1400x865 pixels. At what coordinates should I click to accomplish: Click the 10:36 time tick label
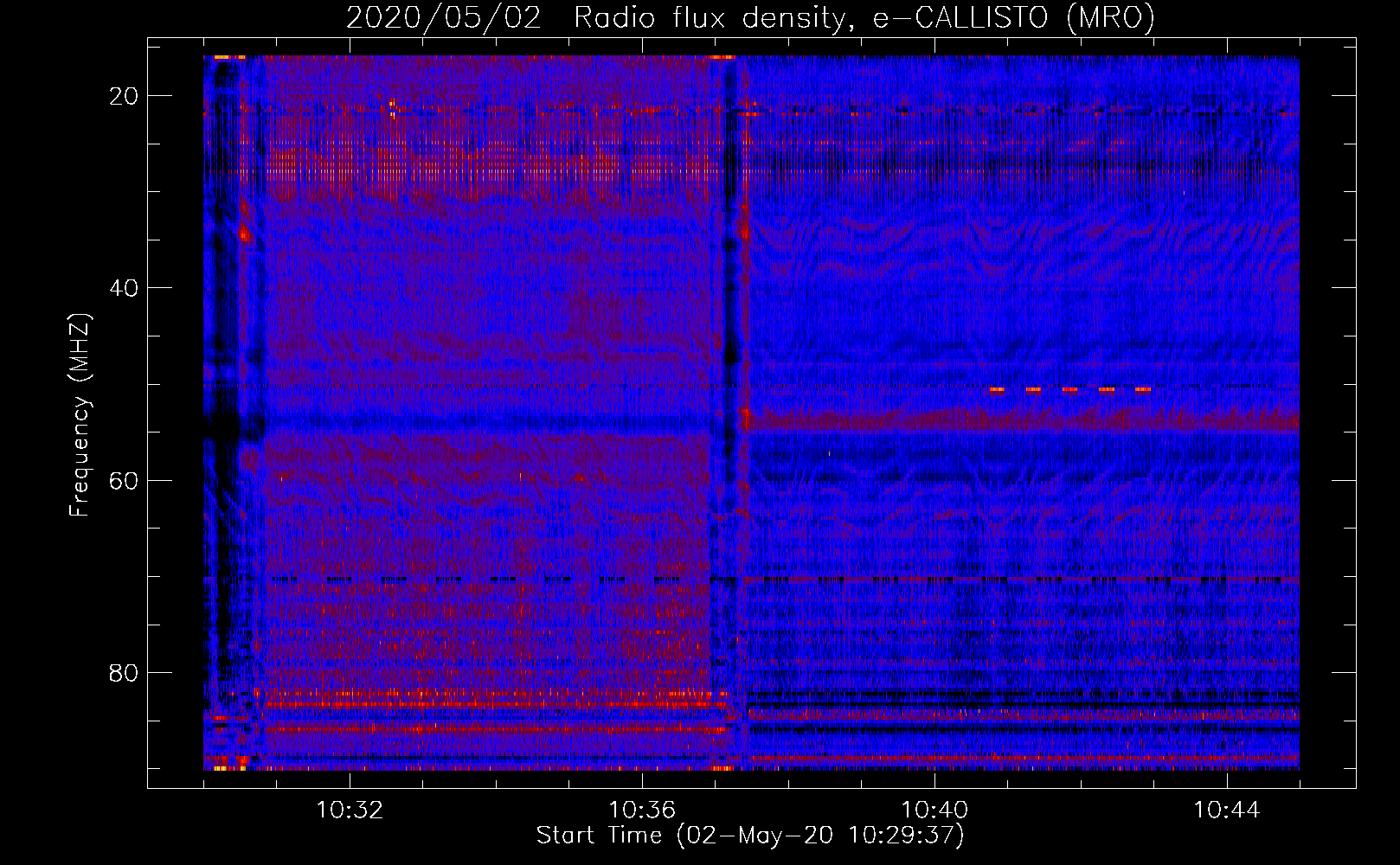(x=642, y=811)
